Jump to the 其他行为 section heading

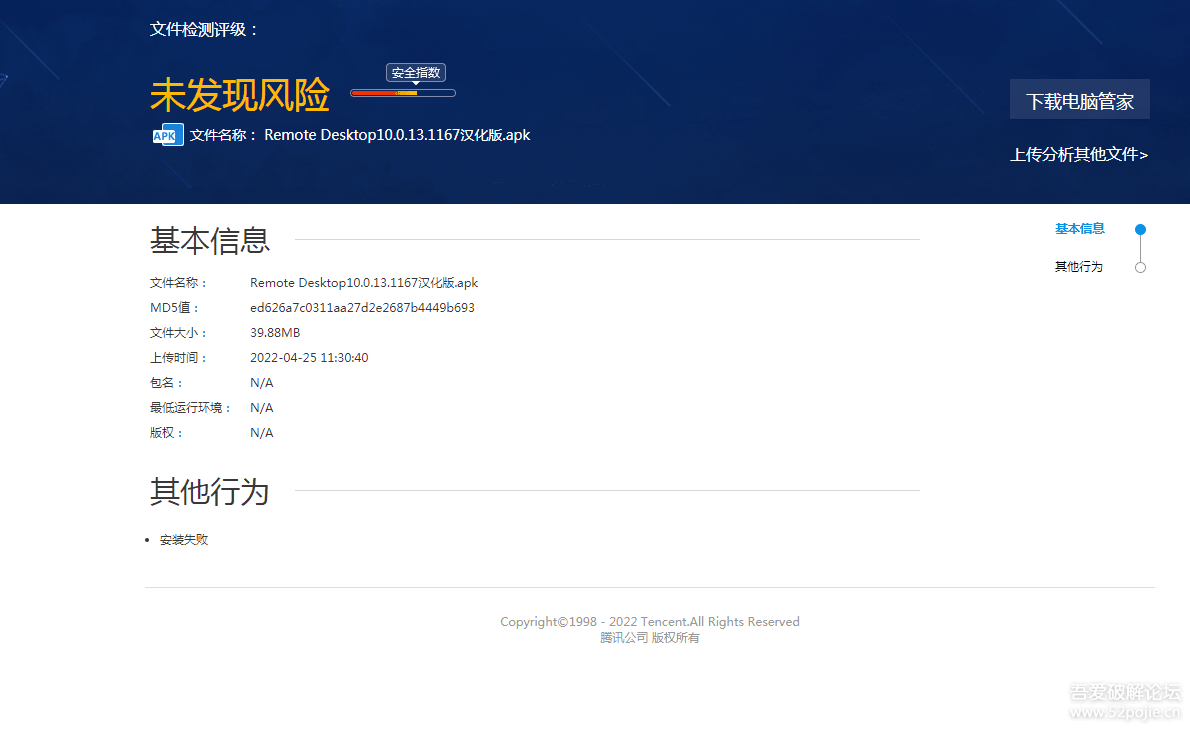[x=209, y=492]
